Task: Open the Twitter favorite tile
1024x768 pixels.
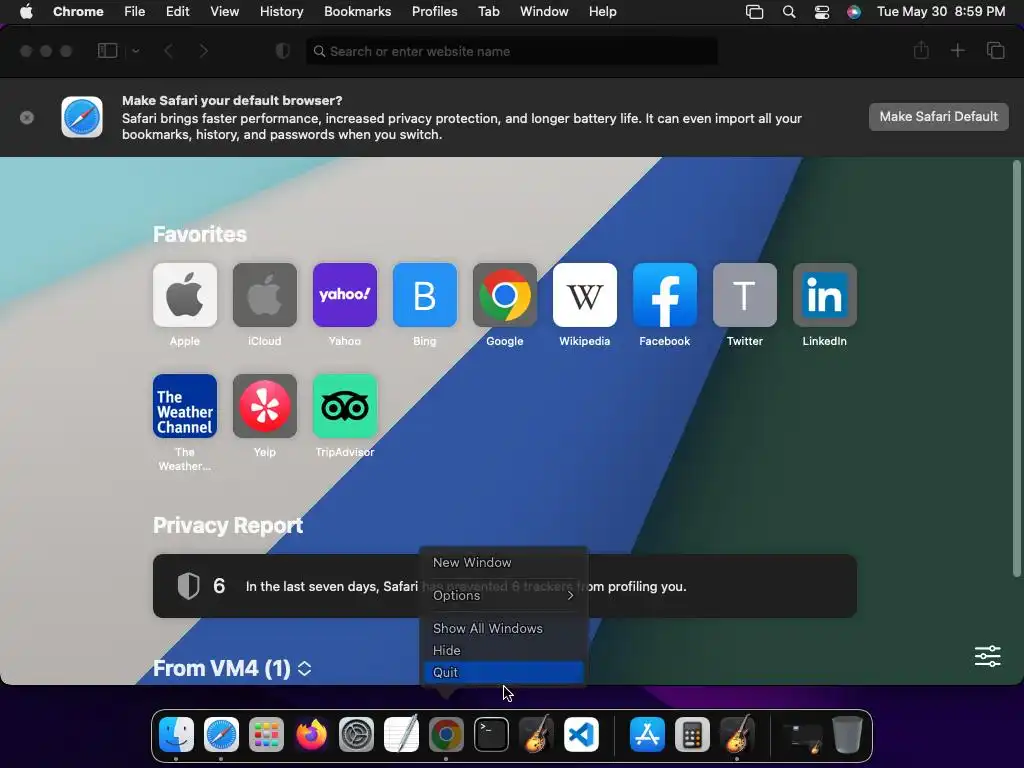Action: pos(744,295)
